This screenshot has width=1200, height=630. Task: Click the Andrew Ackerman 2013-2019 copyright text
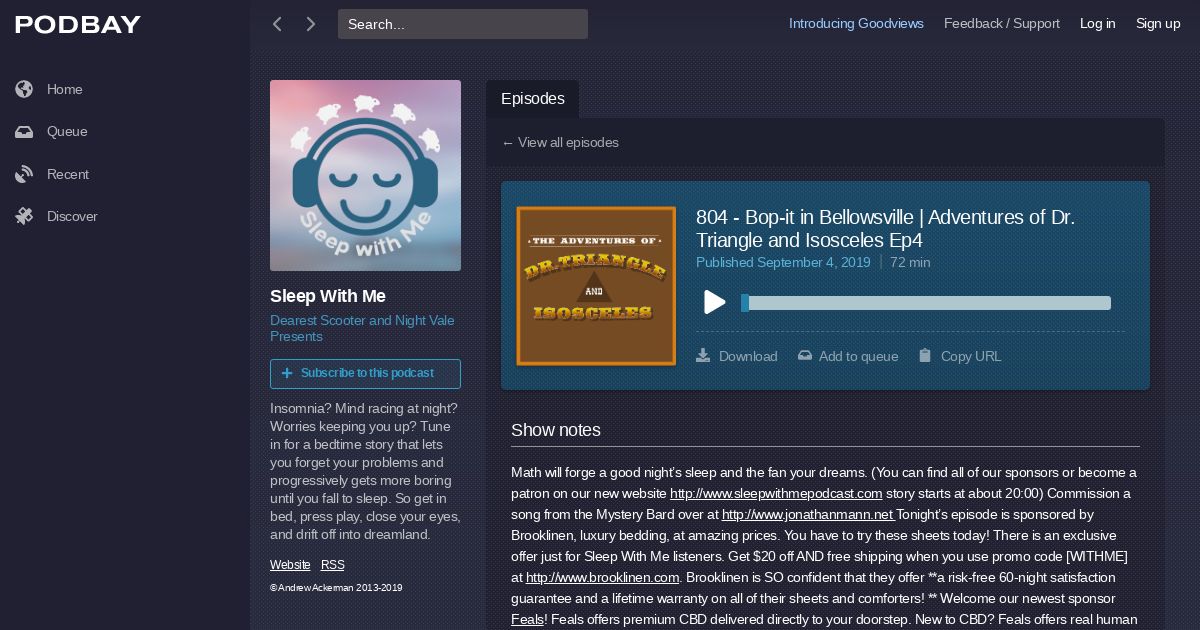click(336, 588)
